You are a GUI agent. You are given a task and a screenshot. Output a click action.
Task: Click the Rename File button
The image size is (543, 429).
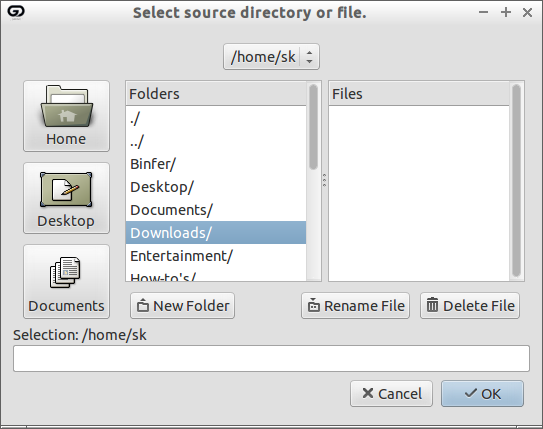355,306
